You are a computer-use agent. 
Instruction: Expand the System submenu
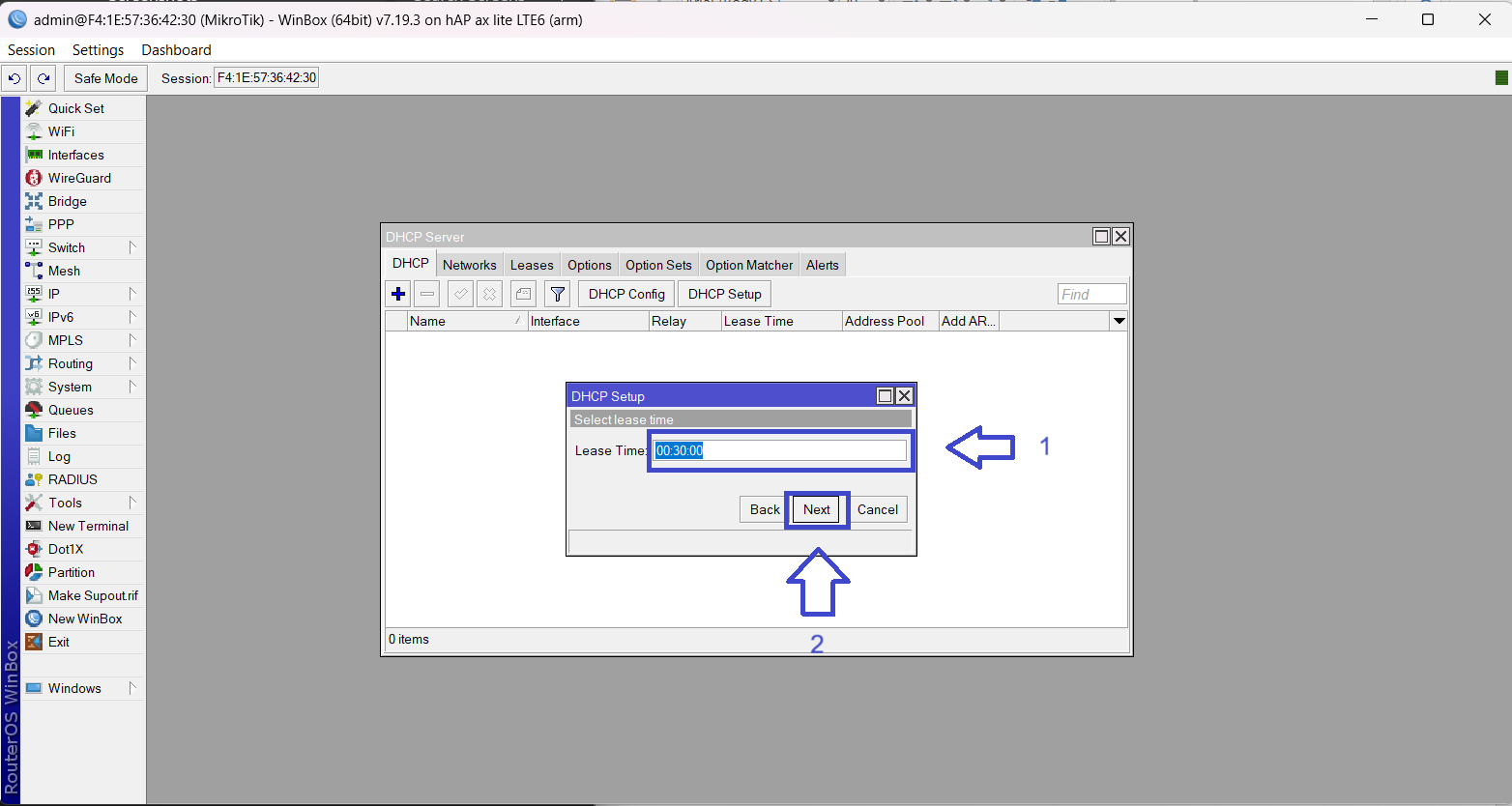coord(132,387)
